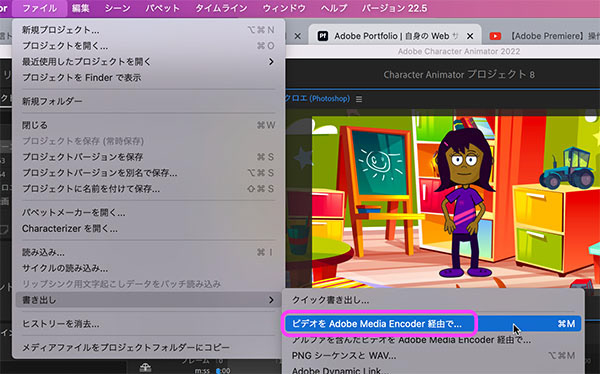Open the 編集 menu
The width and height of the screenshot is (600, 374).
(80, 8)
